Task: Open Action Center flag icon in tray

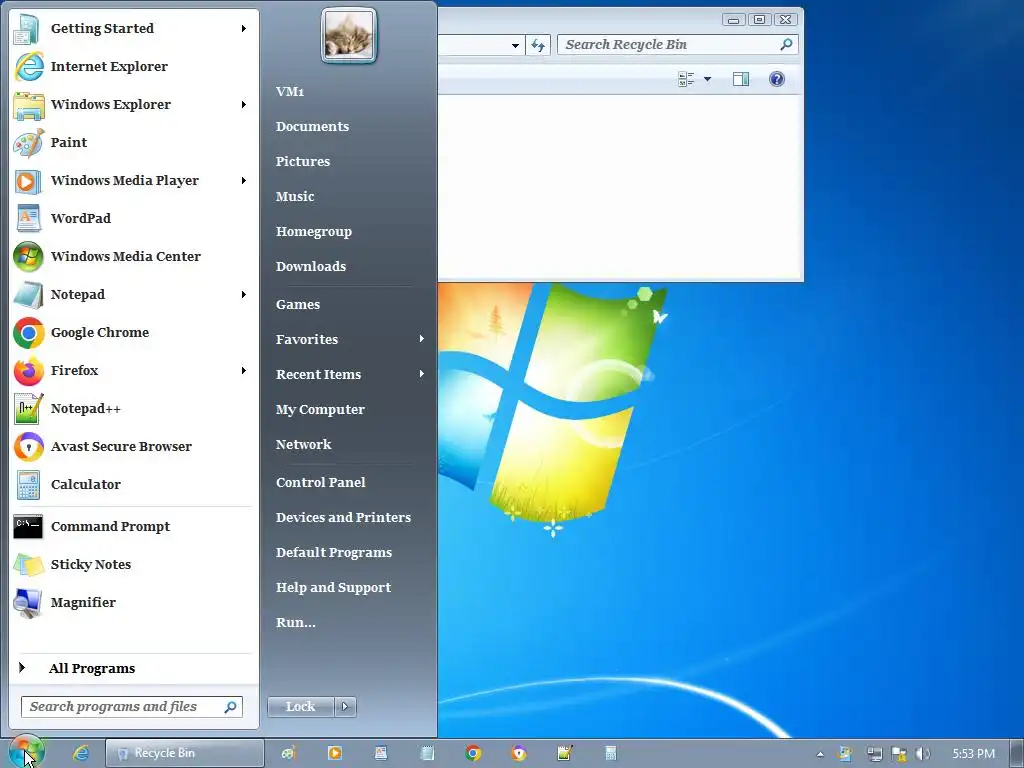Action: pyautogui.click(x=899, y=754)
